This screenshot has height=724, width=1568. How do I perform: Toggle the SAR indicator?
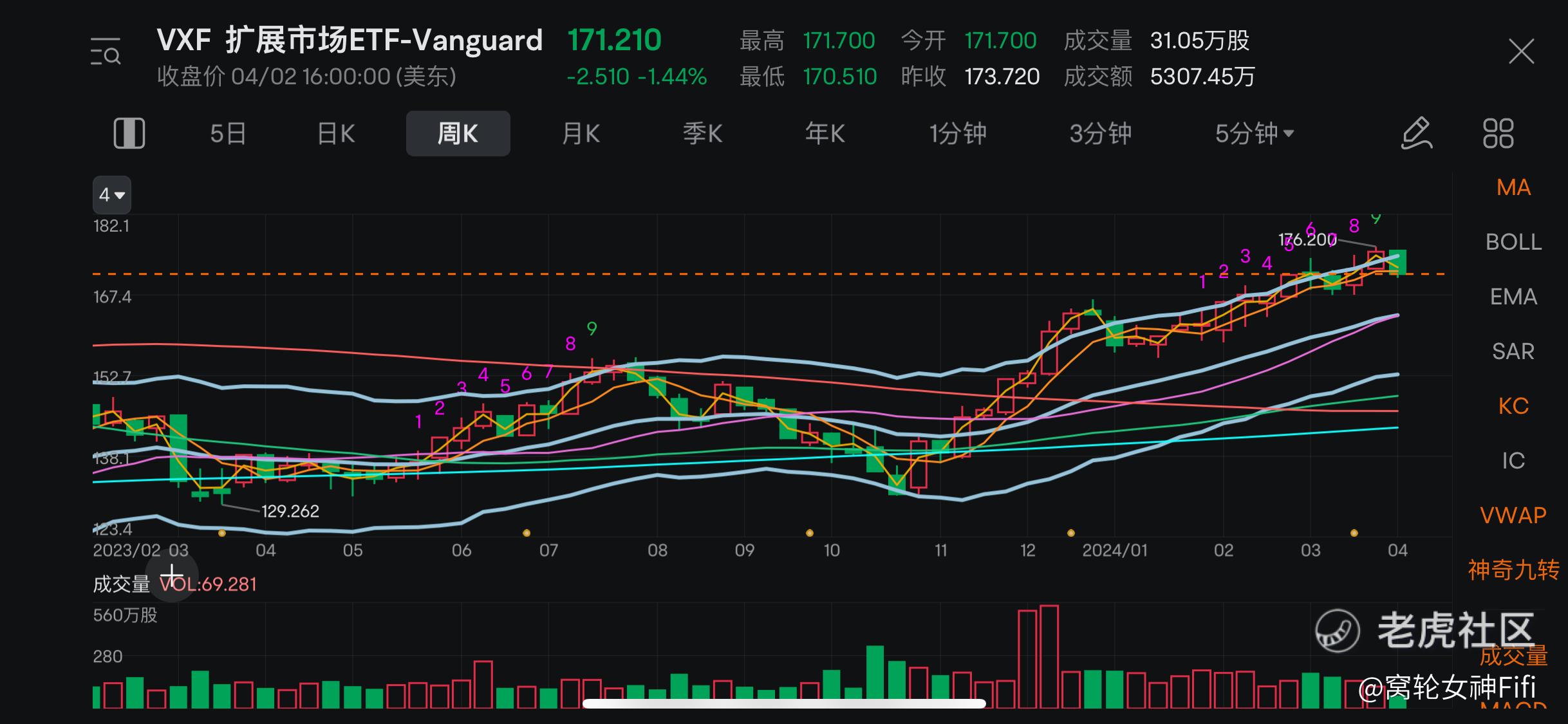1513,351
